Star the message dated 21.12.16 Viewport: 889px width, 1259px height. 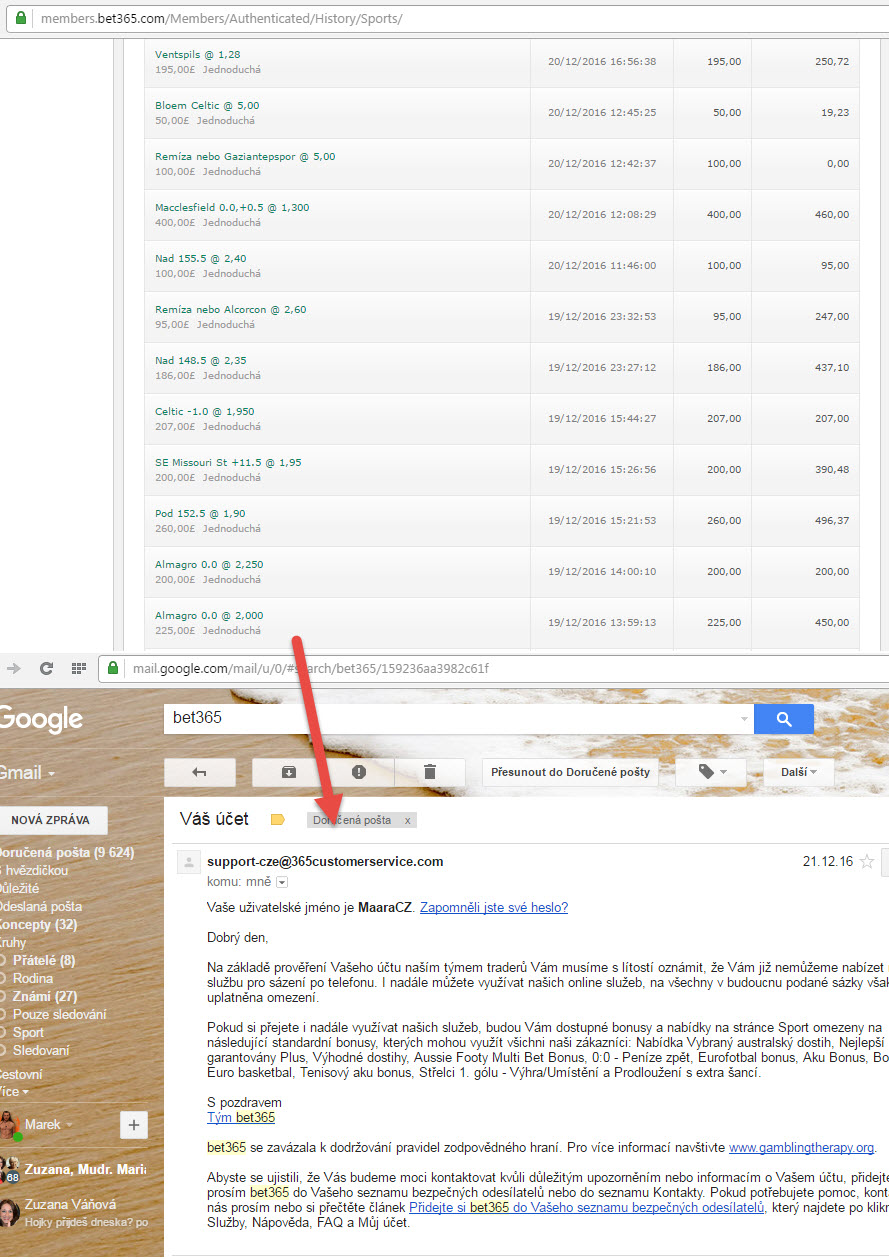pos(867,861)
